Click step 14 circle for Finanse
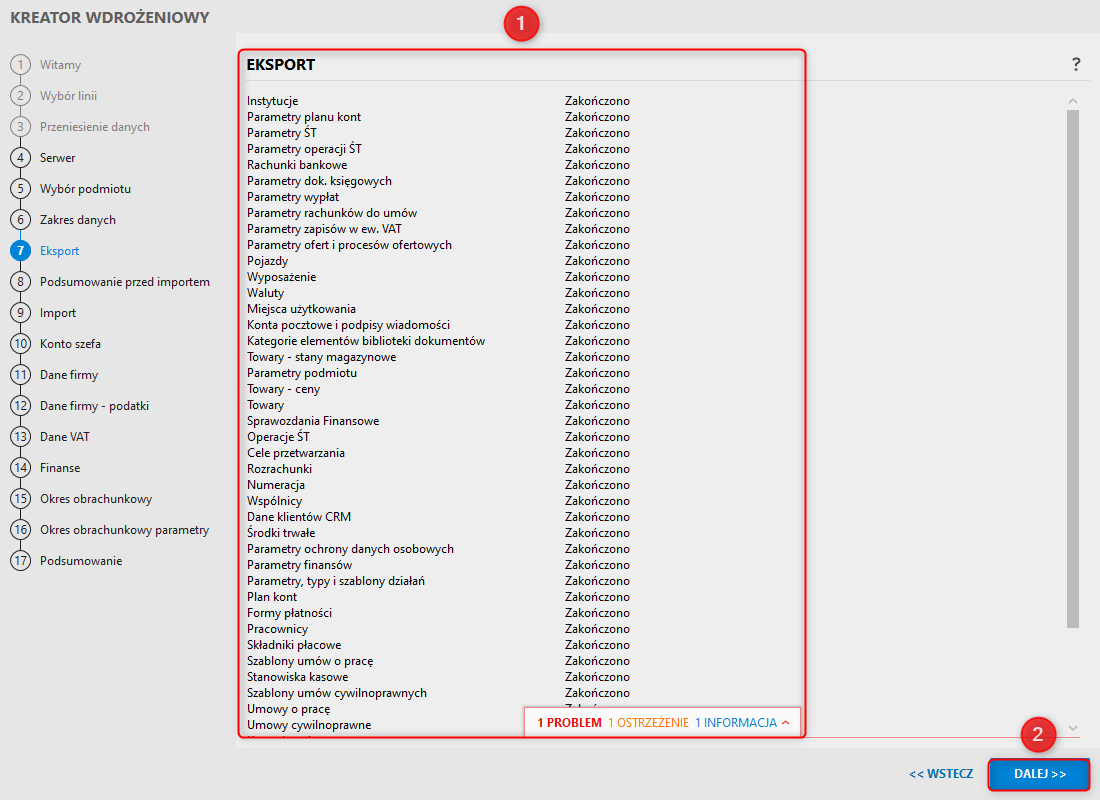The height and width of the screenshot is (800, 1100). pyautogui.click(x=20, y=467)
